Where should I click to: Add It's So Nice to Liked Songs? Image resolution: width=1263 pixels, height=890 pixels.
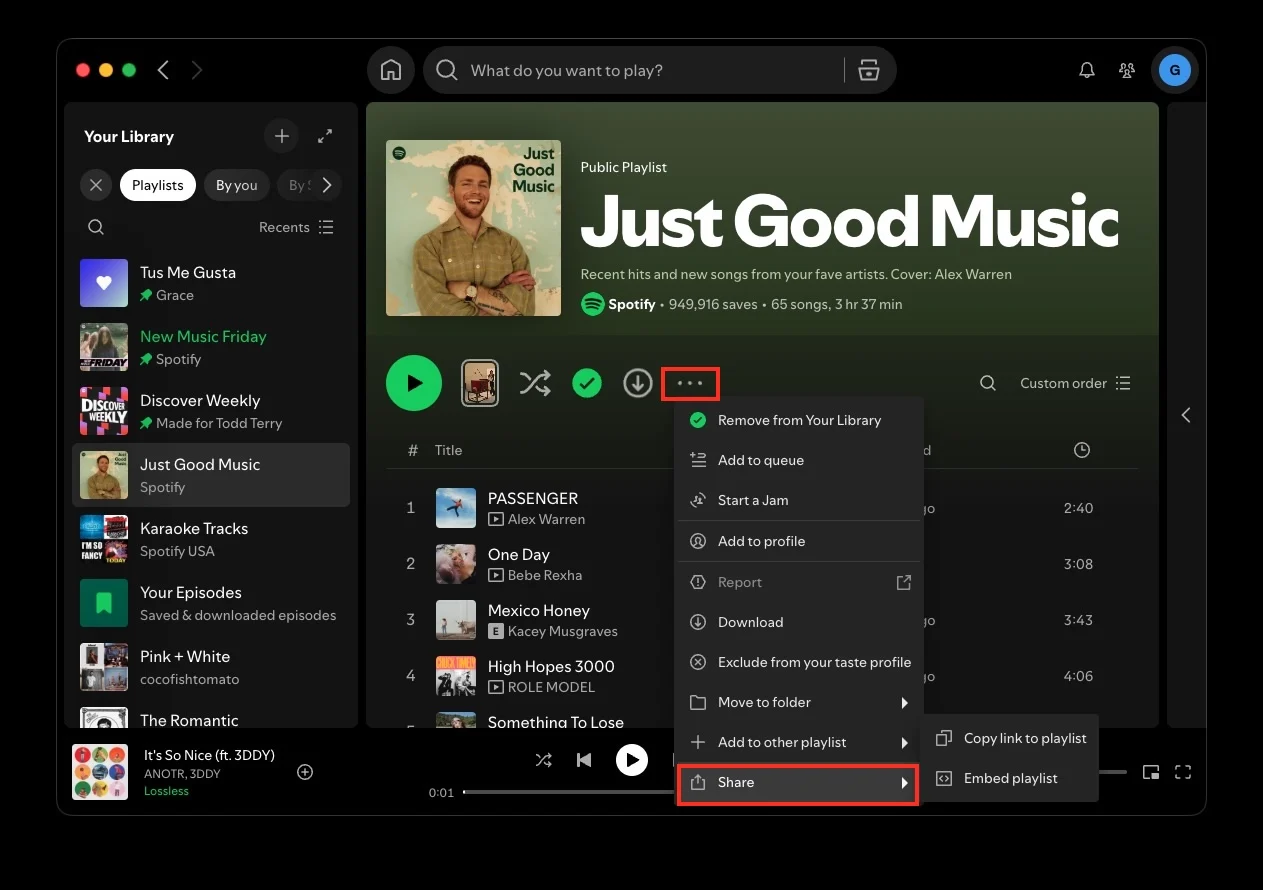[x=306, y=772]
